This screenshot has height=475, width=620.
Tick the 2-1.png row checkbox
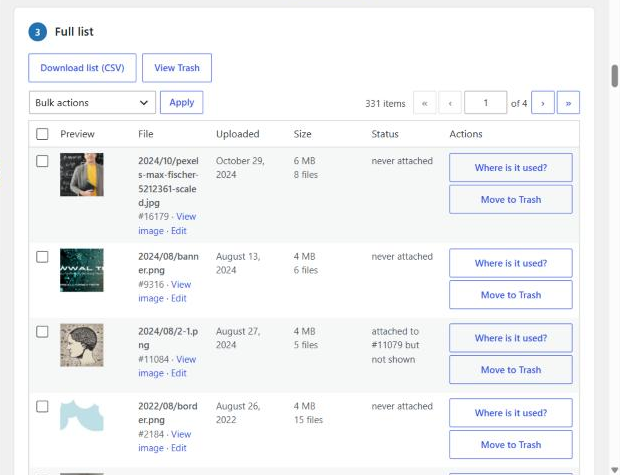42,332
